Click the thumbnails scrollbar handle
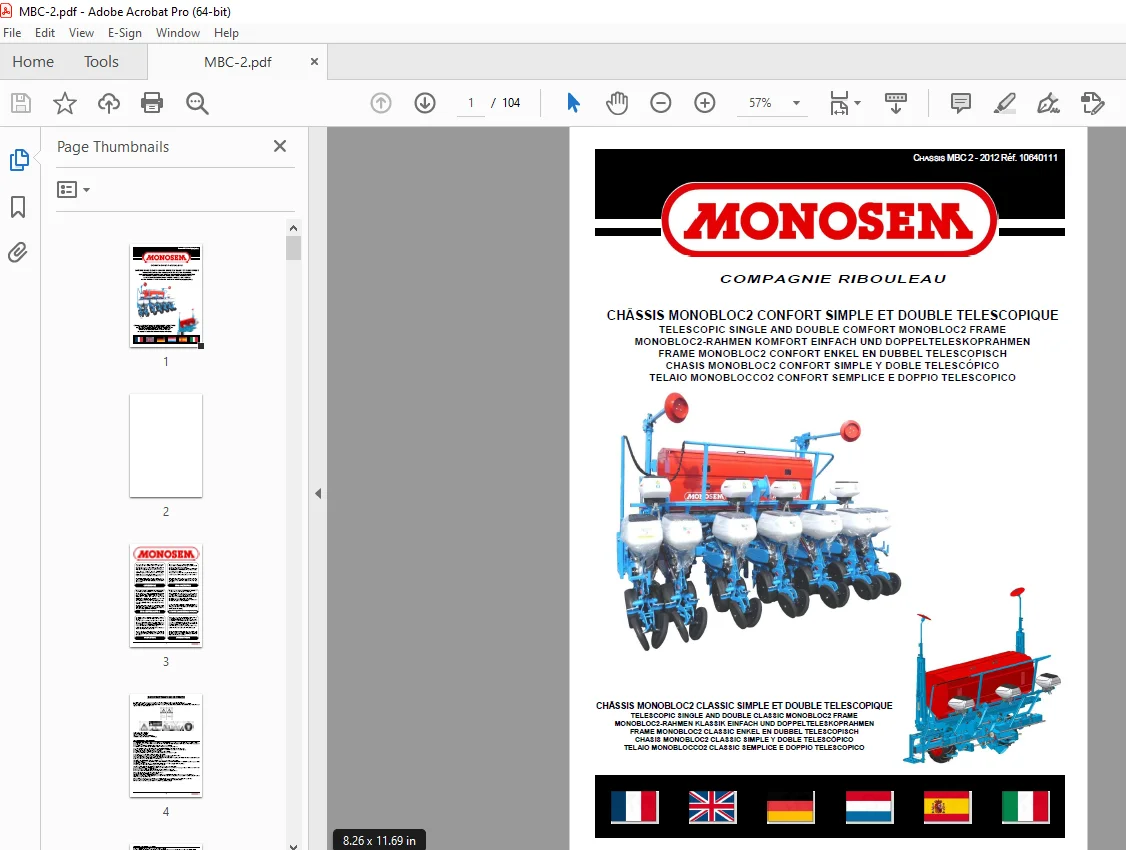 click(x=293, y=248)
